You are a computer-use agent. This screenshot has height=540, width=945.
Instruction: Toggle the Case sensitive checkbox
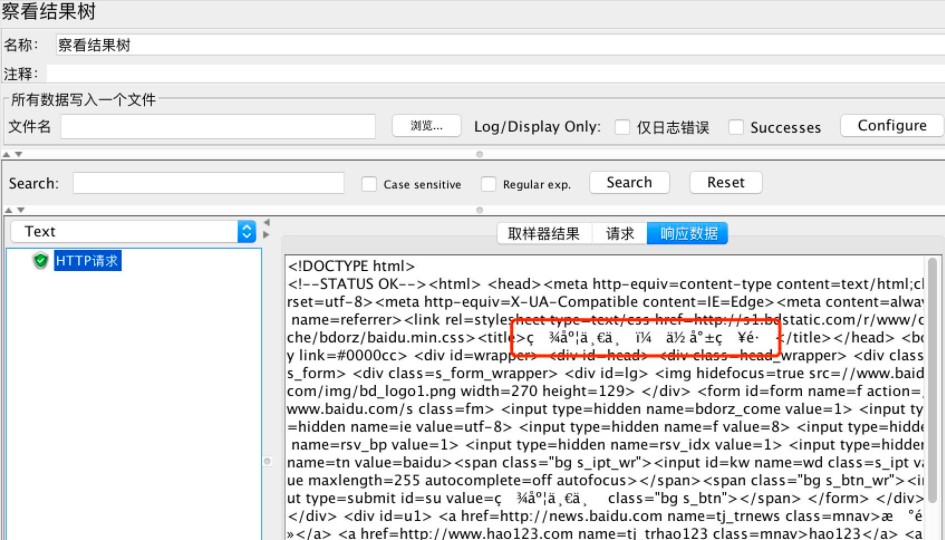tap(369, 184)
